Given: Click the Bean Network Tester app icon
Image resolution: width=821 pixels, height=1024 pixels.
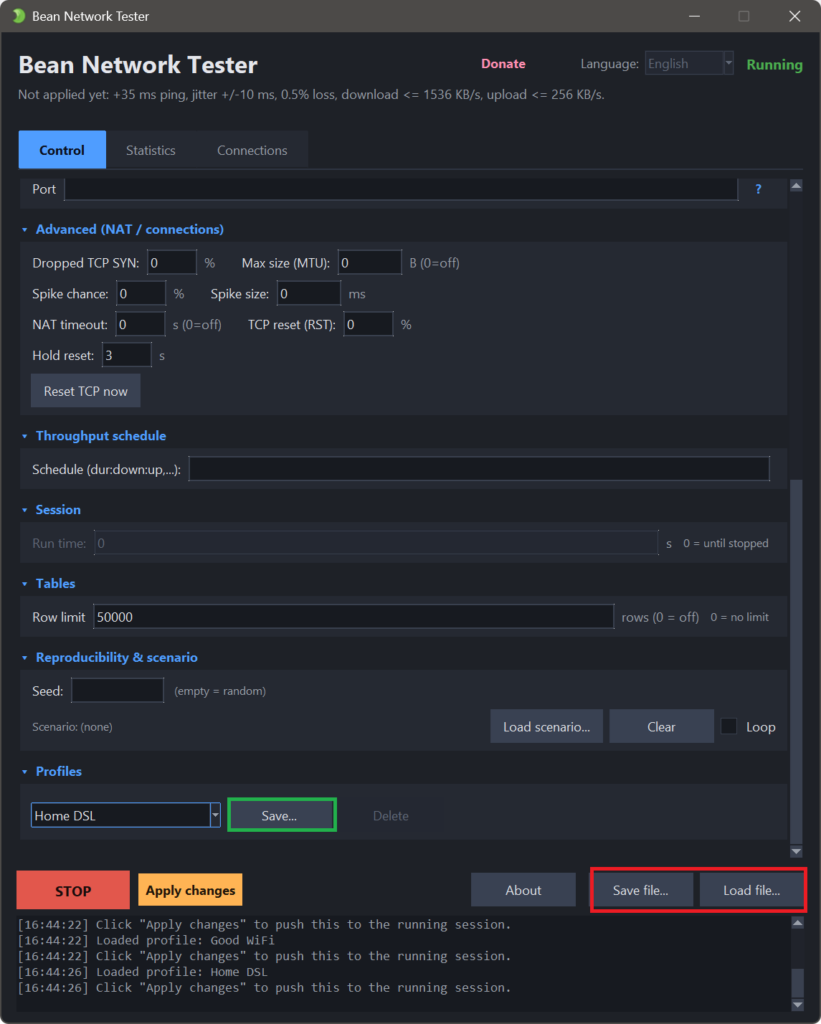Looking at the screenshot, I should [18, 16].
